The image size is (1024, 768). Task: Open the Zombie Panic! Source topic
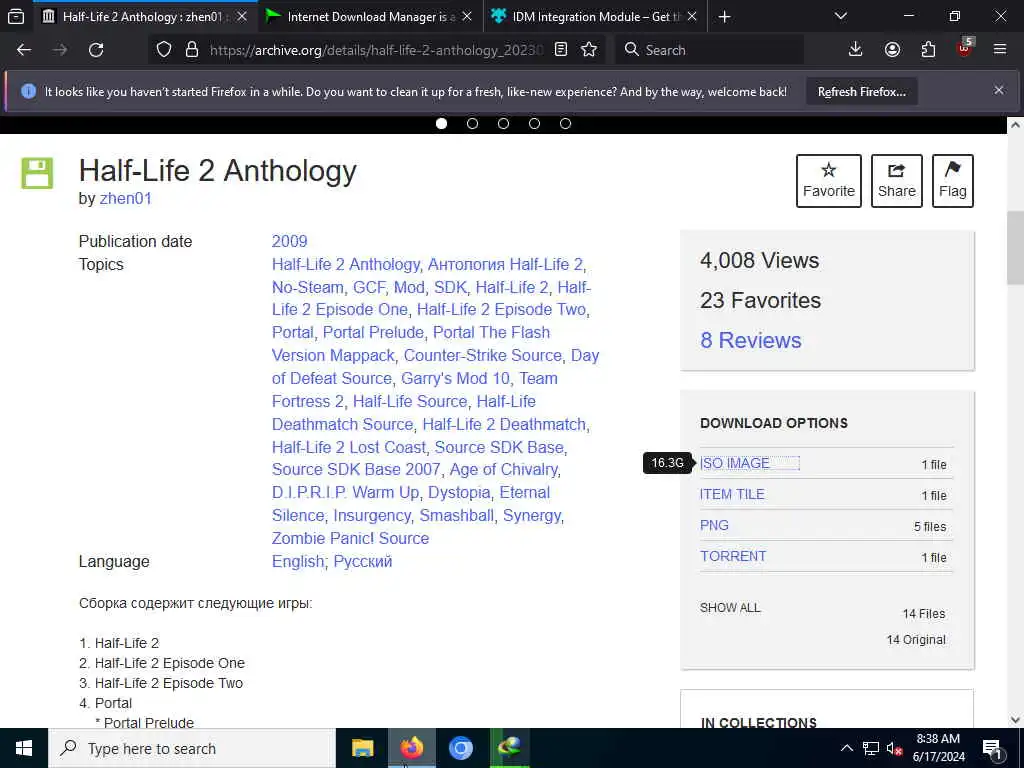351,539
